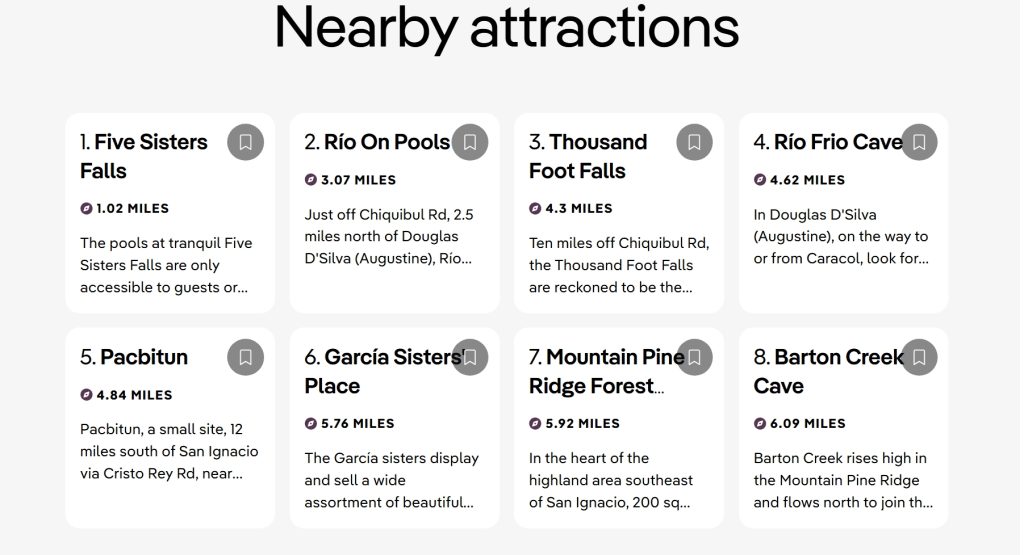This screenshot has width=1024, height=555.
Task: Go to Thousand Foot Falls page
Action: 588,156
